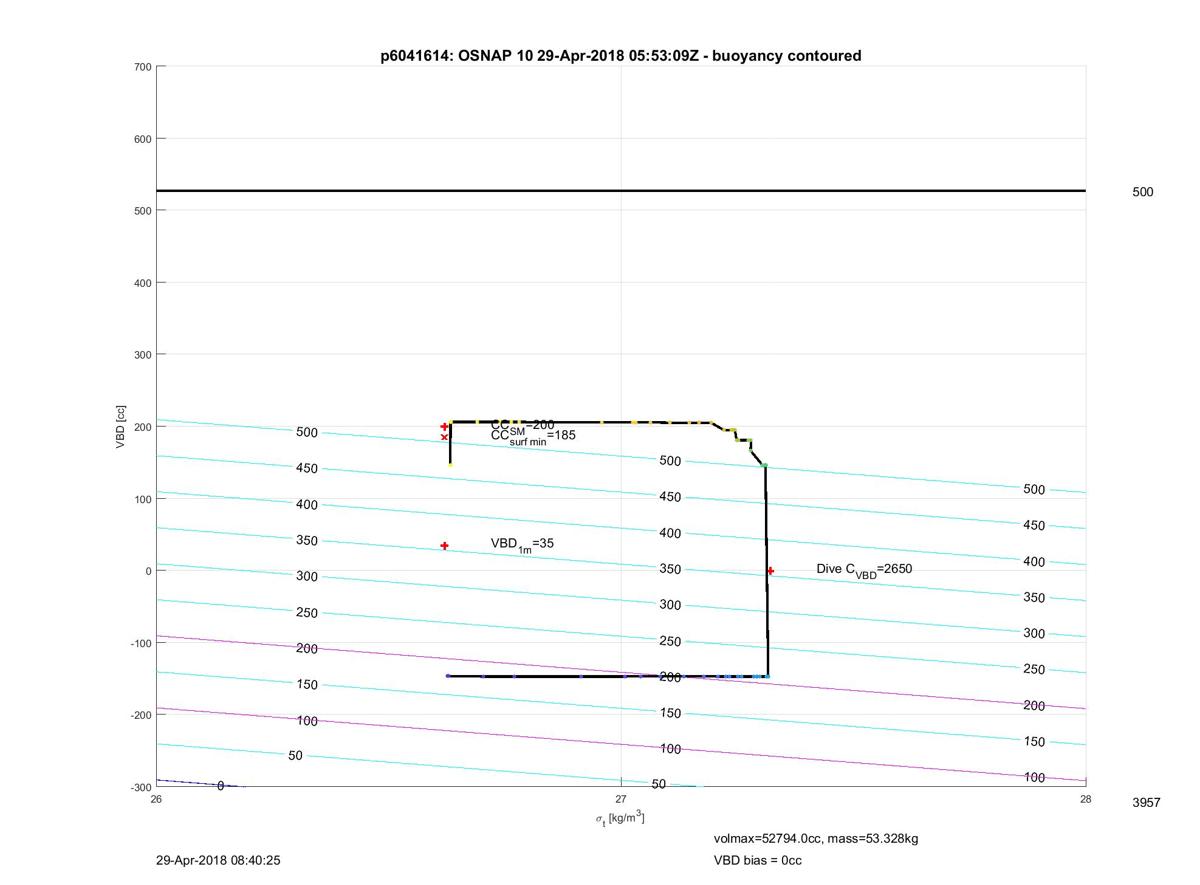This screenshot has width=1200, height=885.
Task: Select the "VBD [cc]" y-axis label
Action: (121, 426)
